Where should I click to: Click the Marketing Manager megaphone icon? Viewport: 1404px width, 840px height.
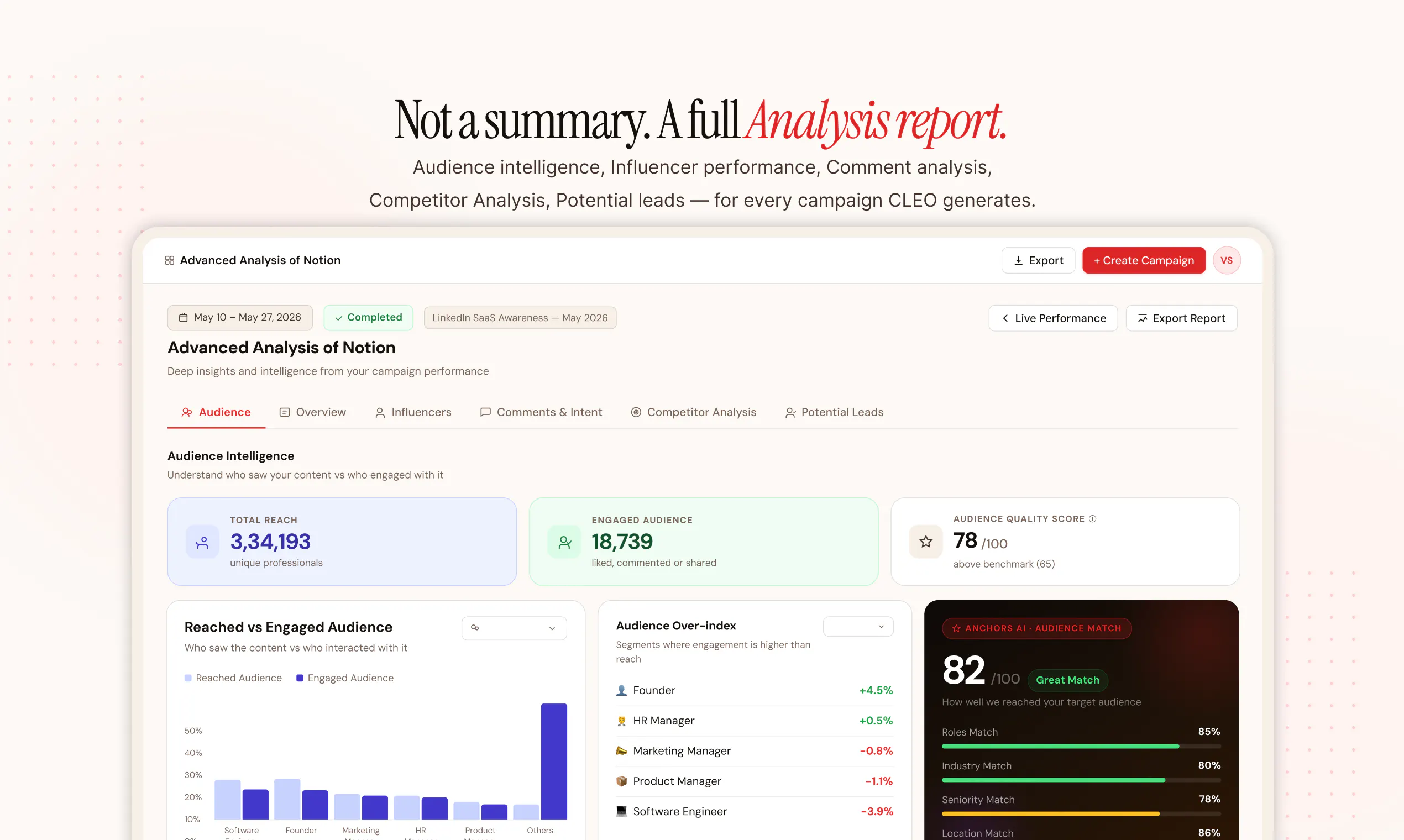622,751
